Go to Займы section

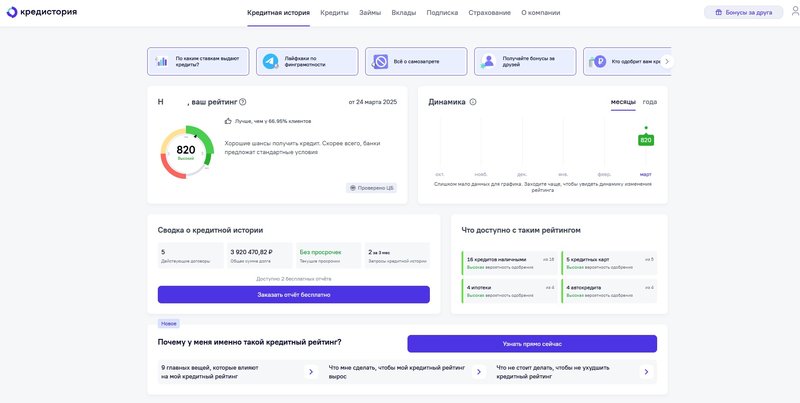[370, 13]
